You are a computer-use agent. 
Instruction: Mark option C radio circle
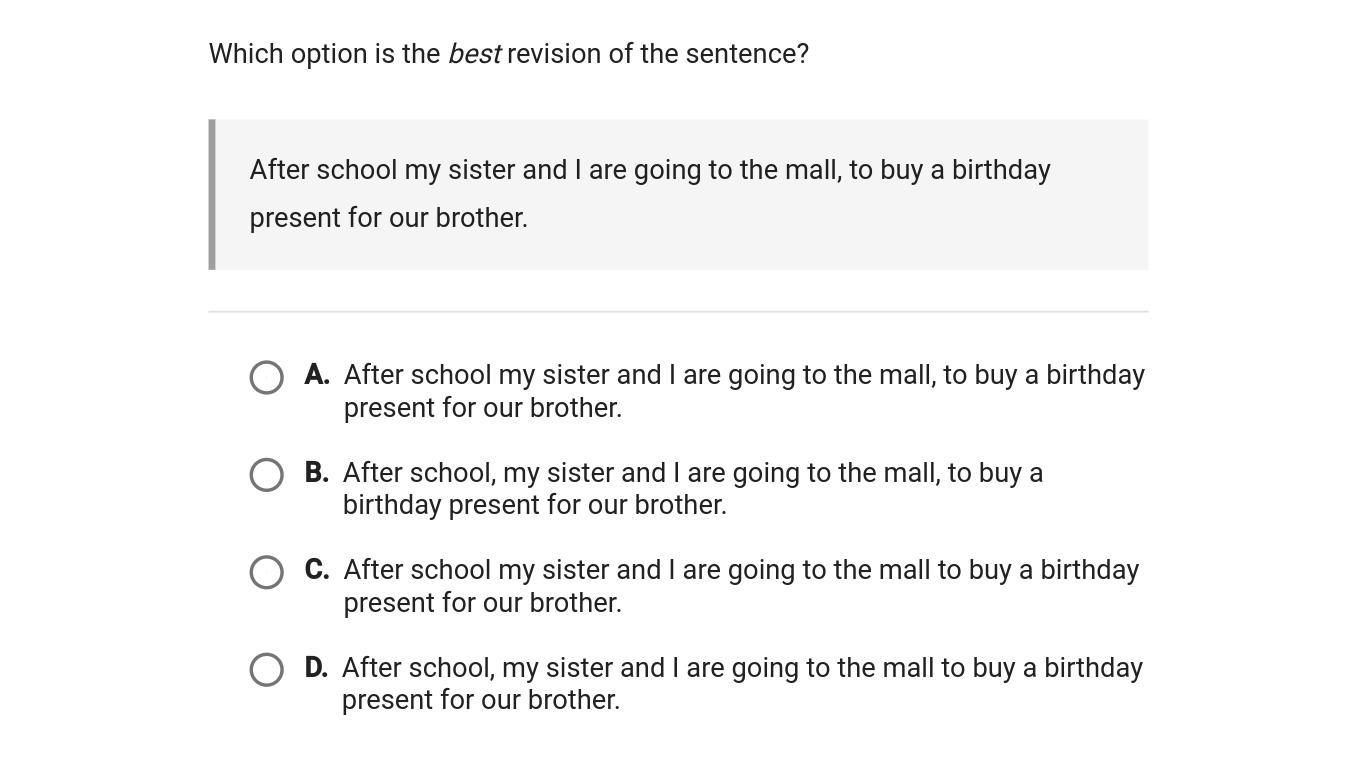click(266, 572)
